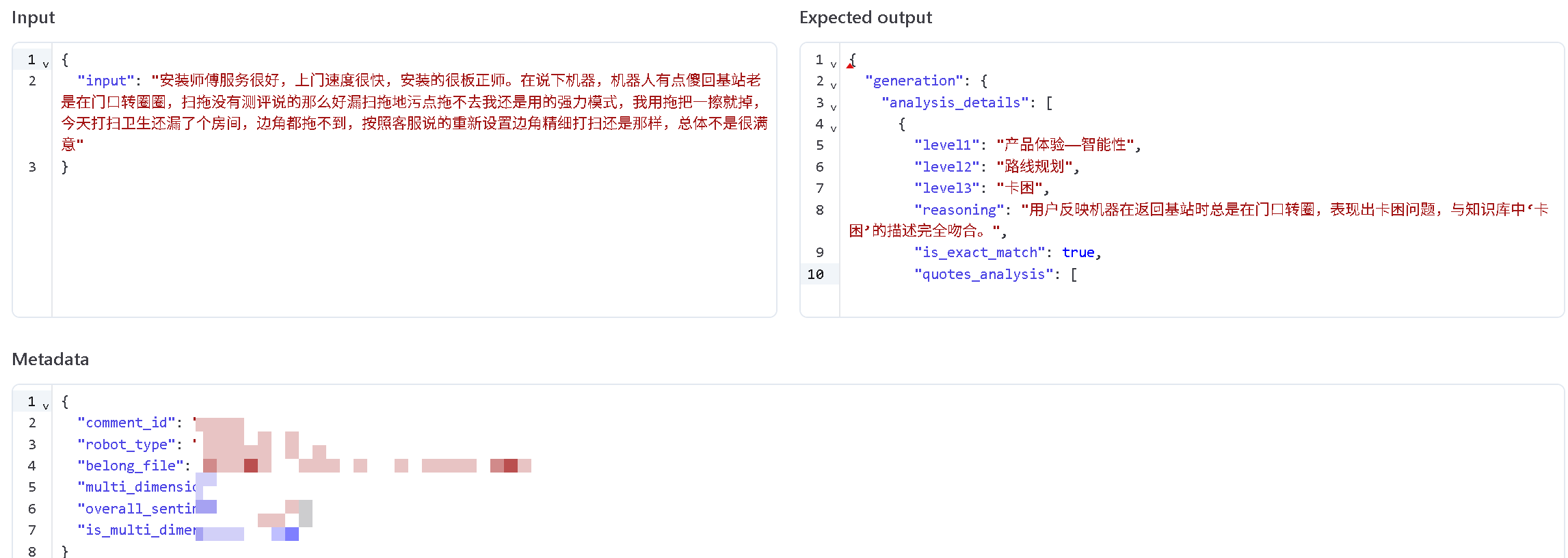Viewport: 1568px width, 558px height.
Task: Click the true value of is_exact_match
Action: 1078,252
